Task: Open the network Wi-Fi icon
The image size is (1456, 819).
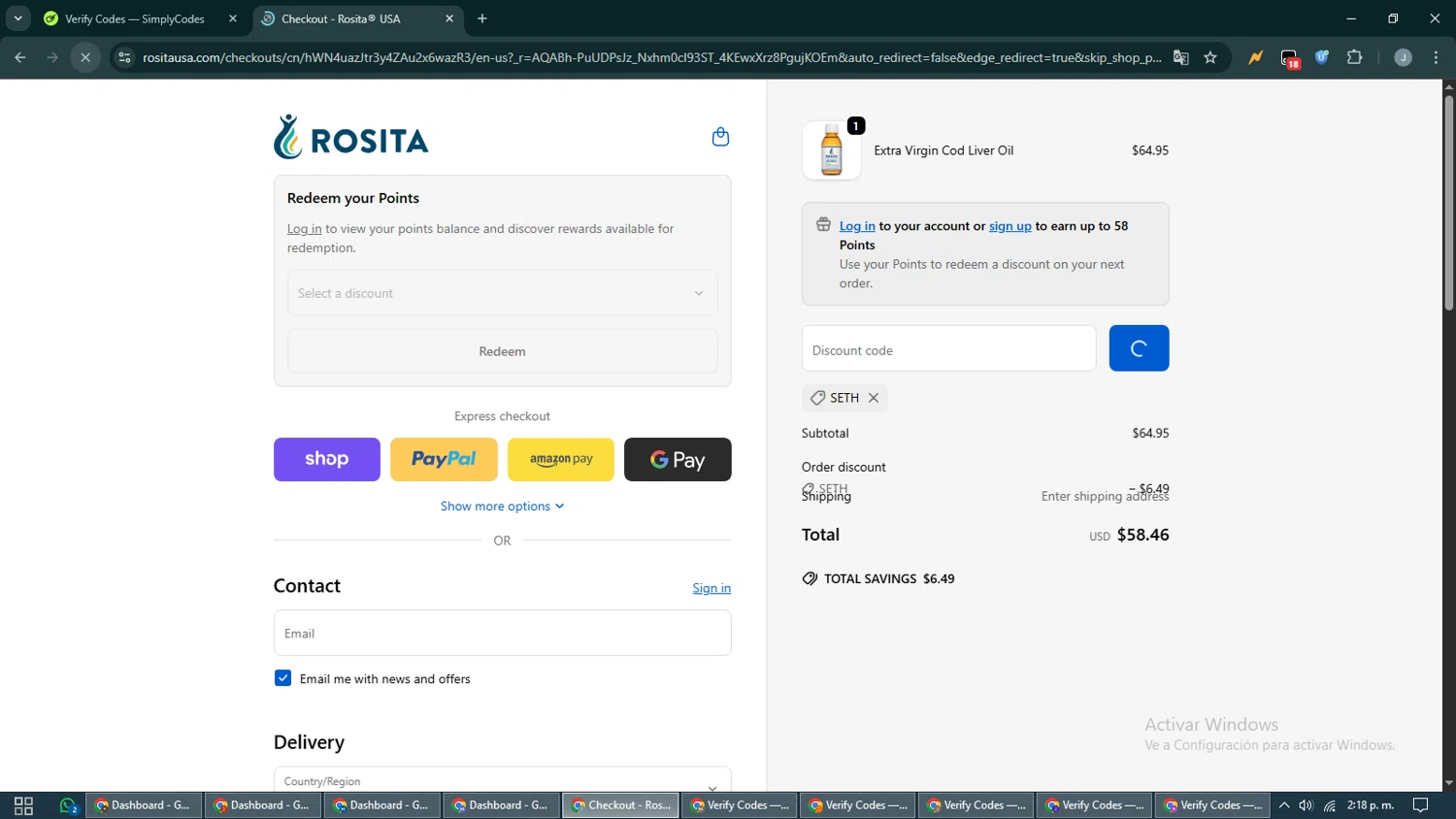Action: point(1330,805)
